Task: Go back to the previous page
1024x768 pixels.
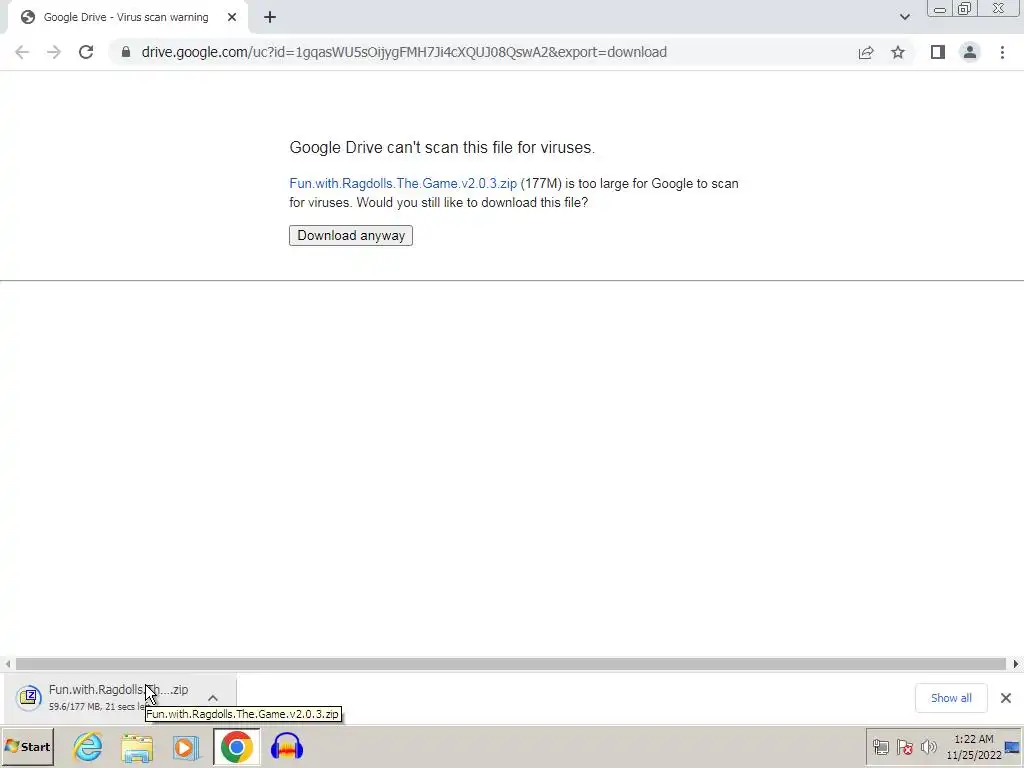Action: (22, 52)
